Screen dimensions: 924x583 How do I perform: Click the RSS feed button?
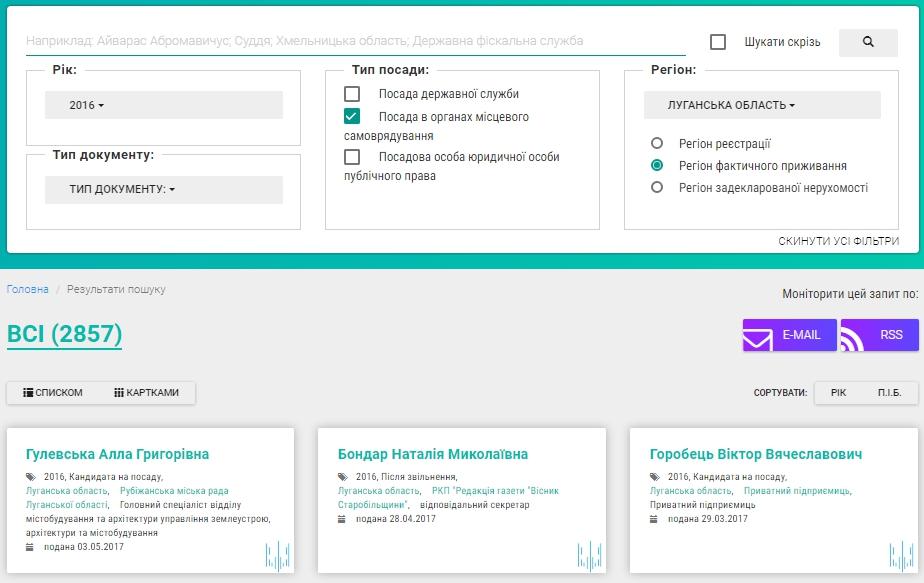(x=879, y=335)
